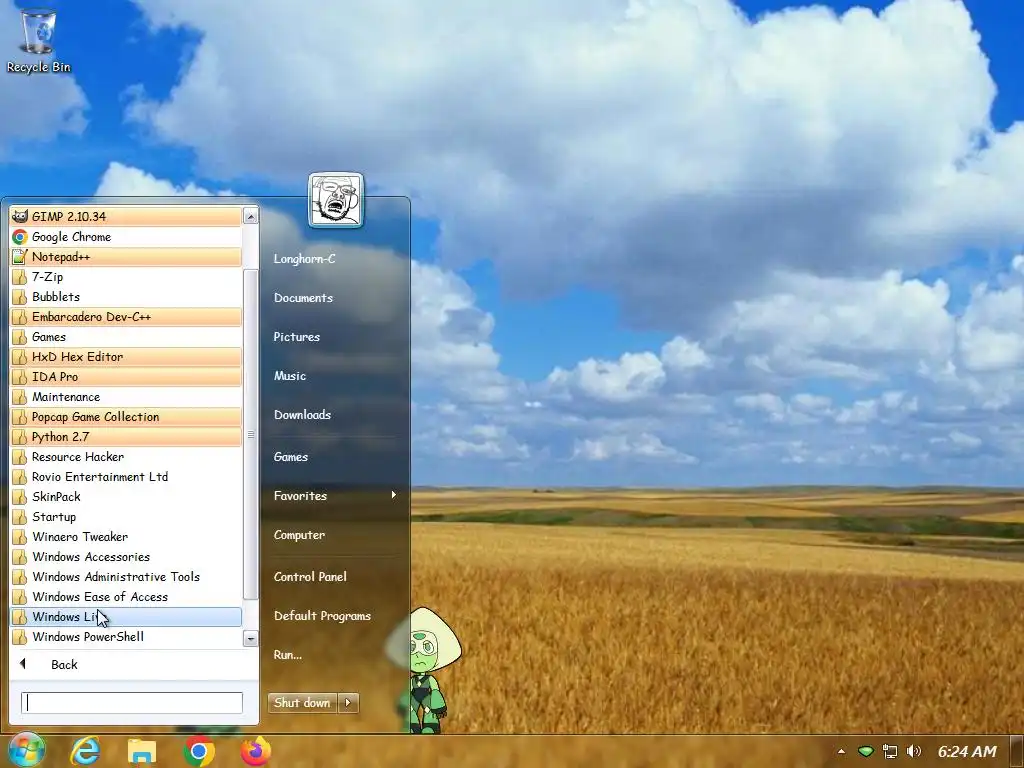Open Music from the Start menu

coord(290,376)
